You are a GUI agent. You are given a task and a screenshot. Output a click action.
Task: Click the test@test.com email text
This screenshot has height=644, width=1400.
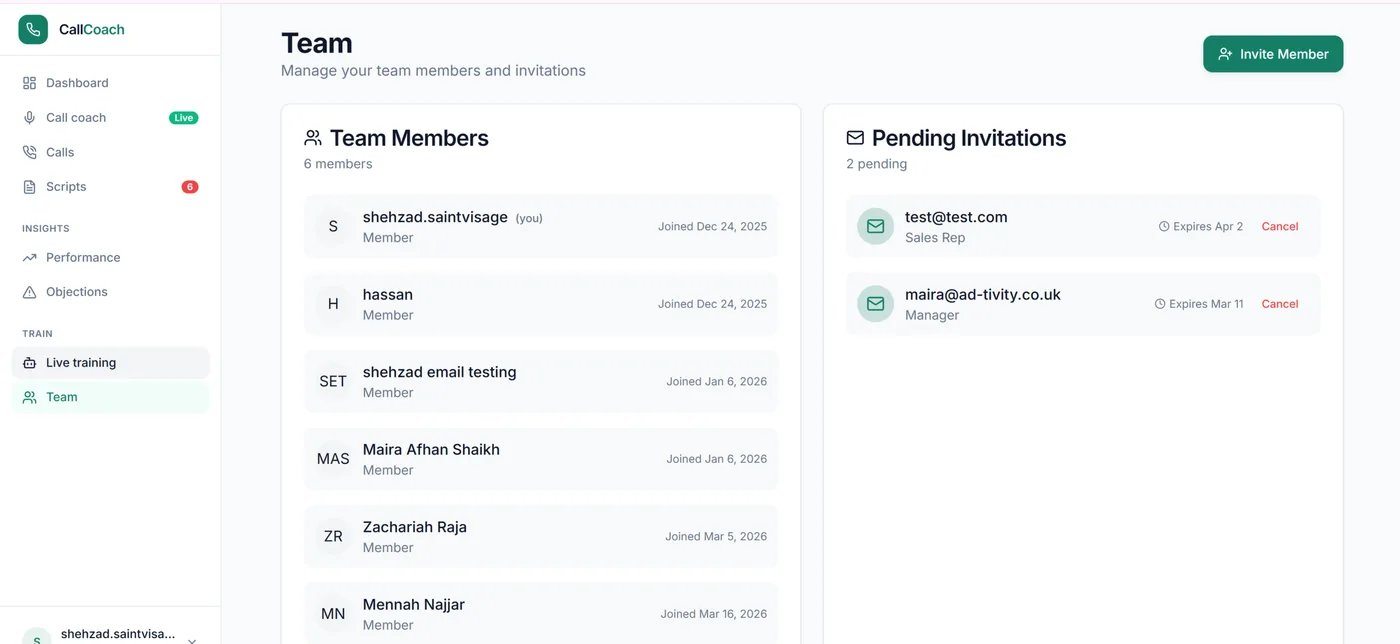956,217
